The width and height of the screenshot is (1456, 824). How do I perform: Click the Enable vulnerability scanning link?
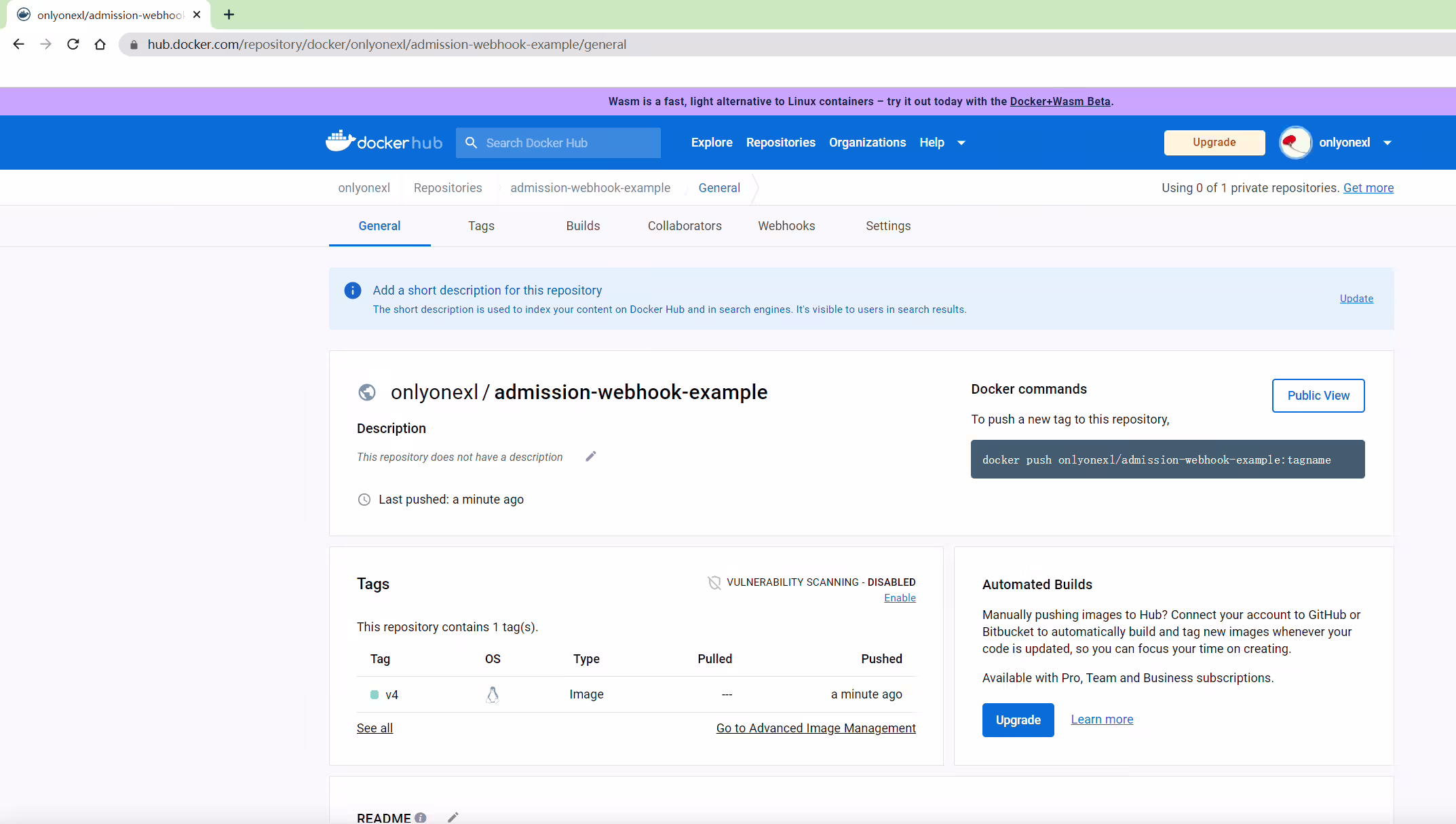900,598
